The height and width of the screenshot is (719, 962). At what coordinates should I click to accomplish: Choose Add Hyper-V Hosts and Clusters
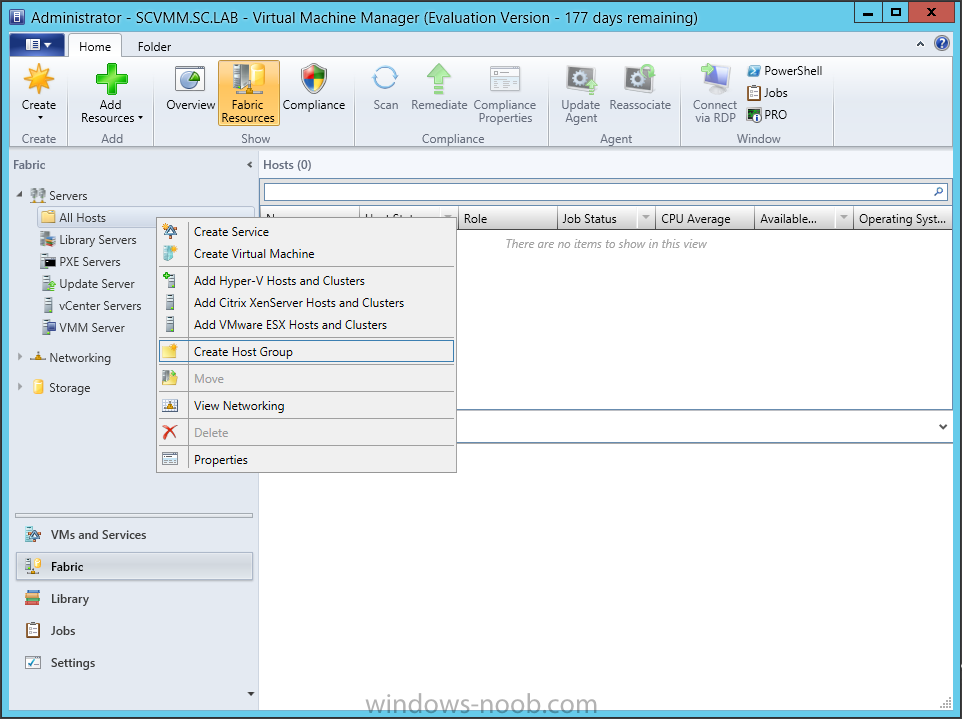click(x=306, y=281)
